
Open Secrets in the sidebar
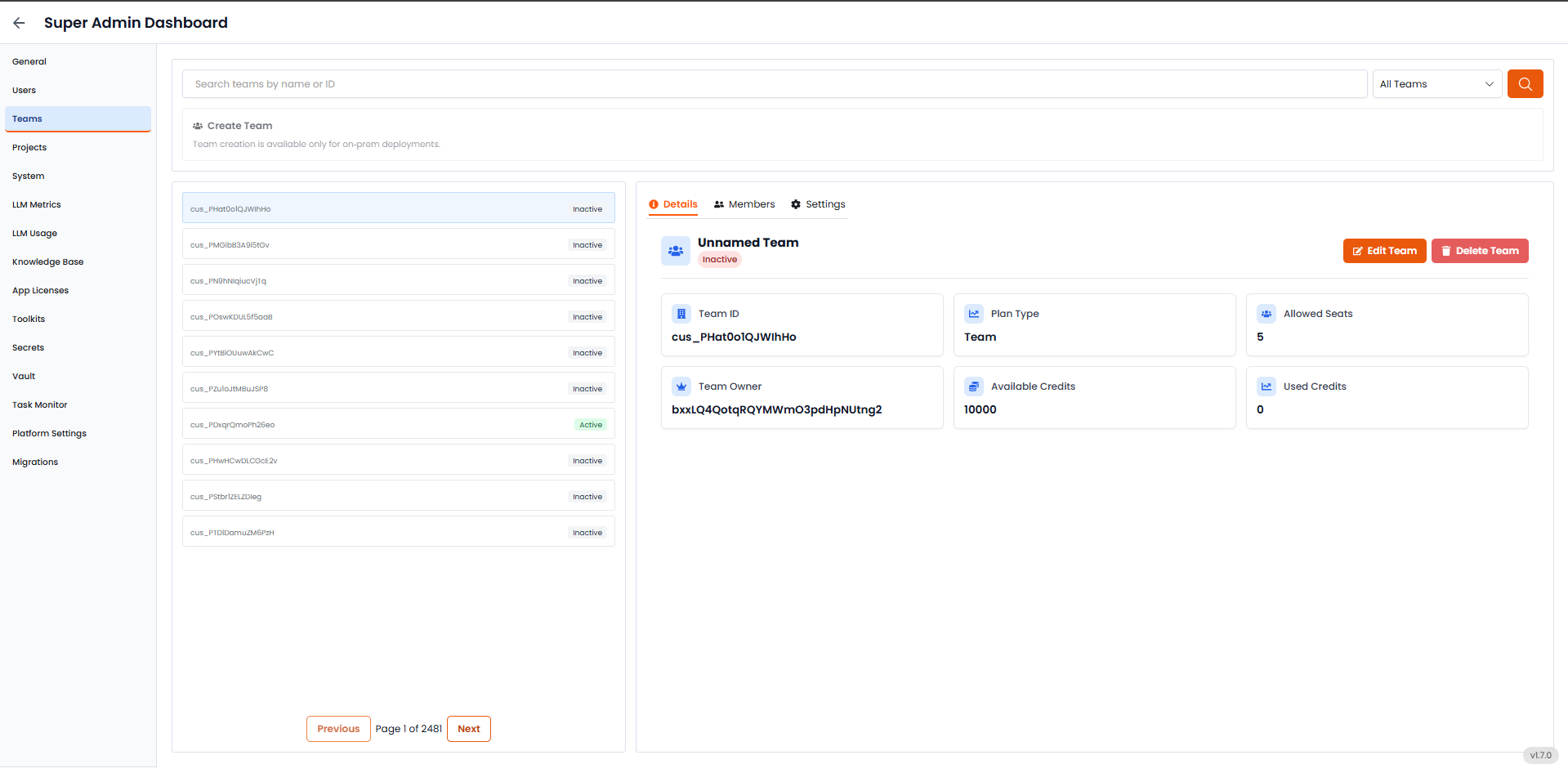78,347
